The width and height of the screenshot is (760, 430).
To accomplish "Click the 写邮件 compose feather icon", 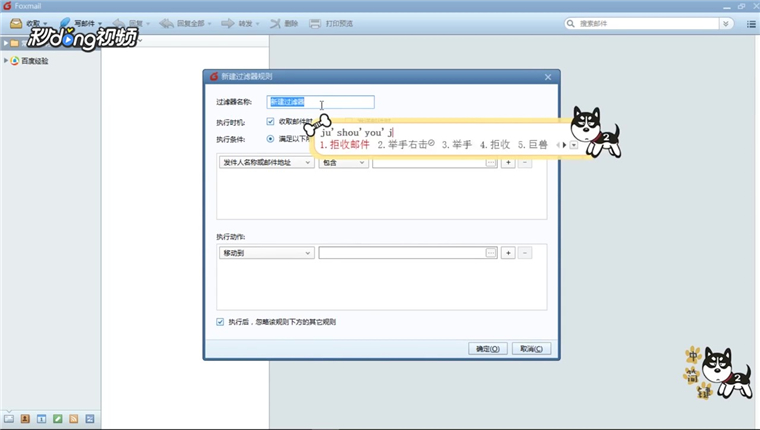I will point(64,23).
